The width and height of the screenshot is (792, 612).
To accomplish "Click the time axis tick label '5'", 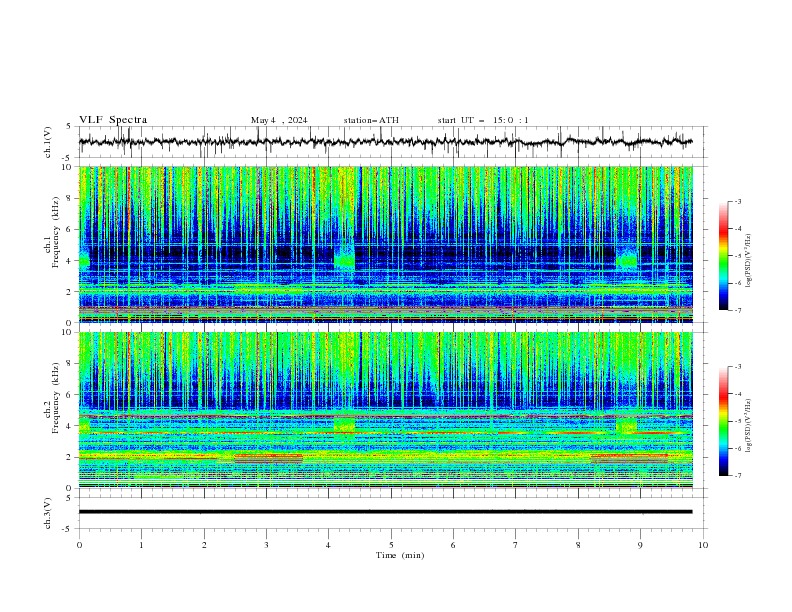I will (x=391, y=545).
